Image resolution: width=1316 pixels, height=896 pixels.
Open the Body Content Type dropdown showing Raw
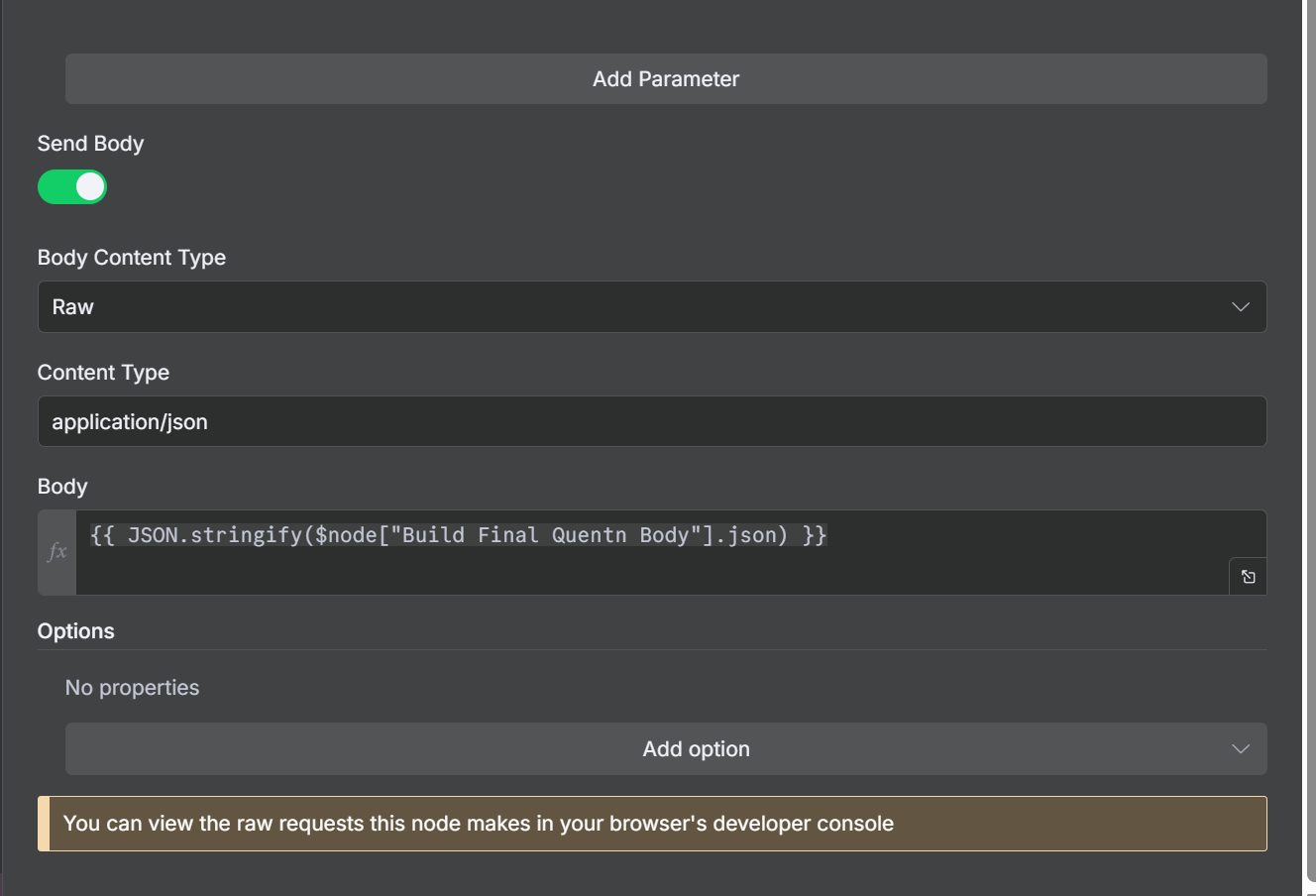634,307
